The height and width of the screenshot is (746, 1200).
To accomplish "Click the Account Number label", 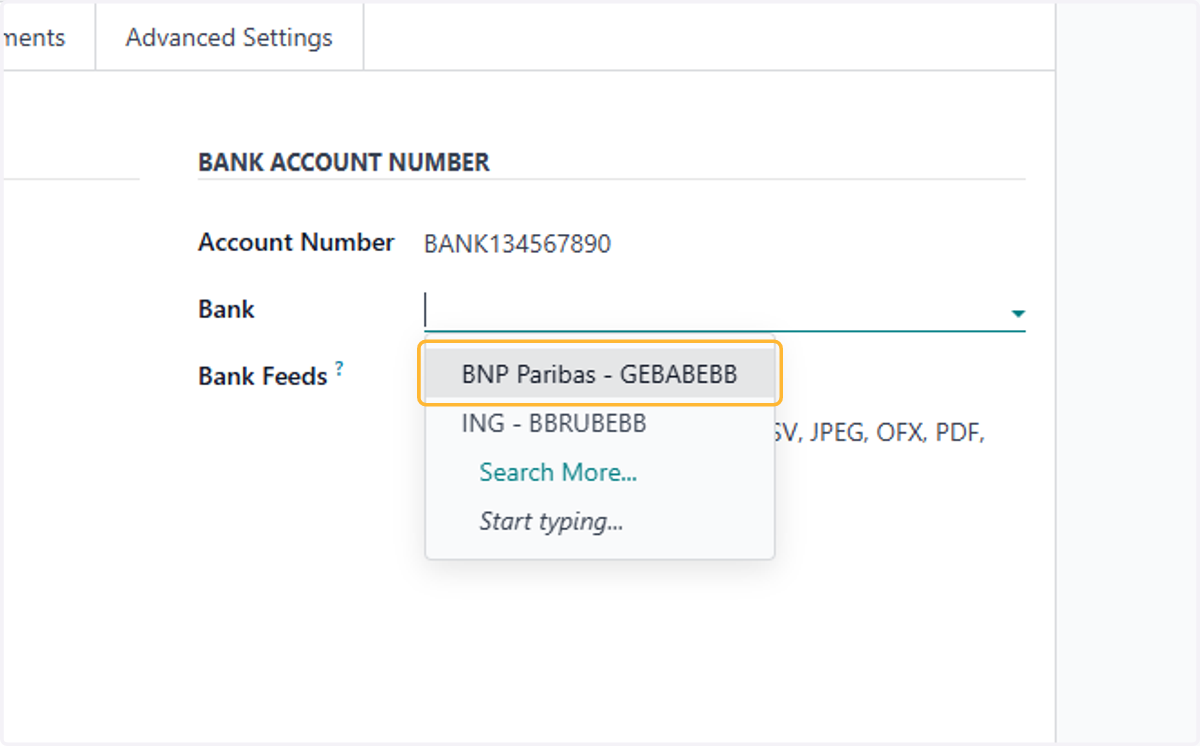I will [296, 243].
